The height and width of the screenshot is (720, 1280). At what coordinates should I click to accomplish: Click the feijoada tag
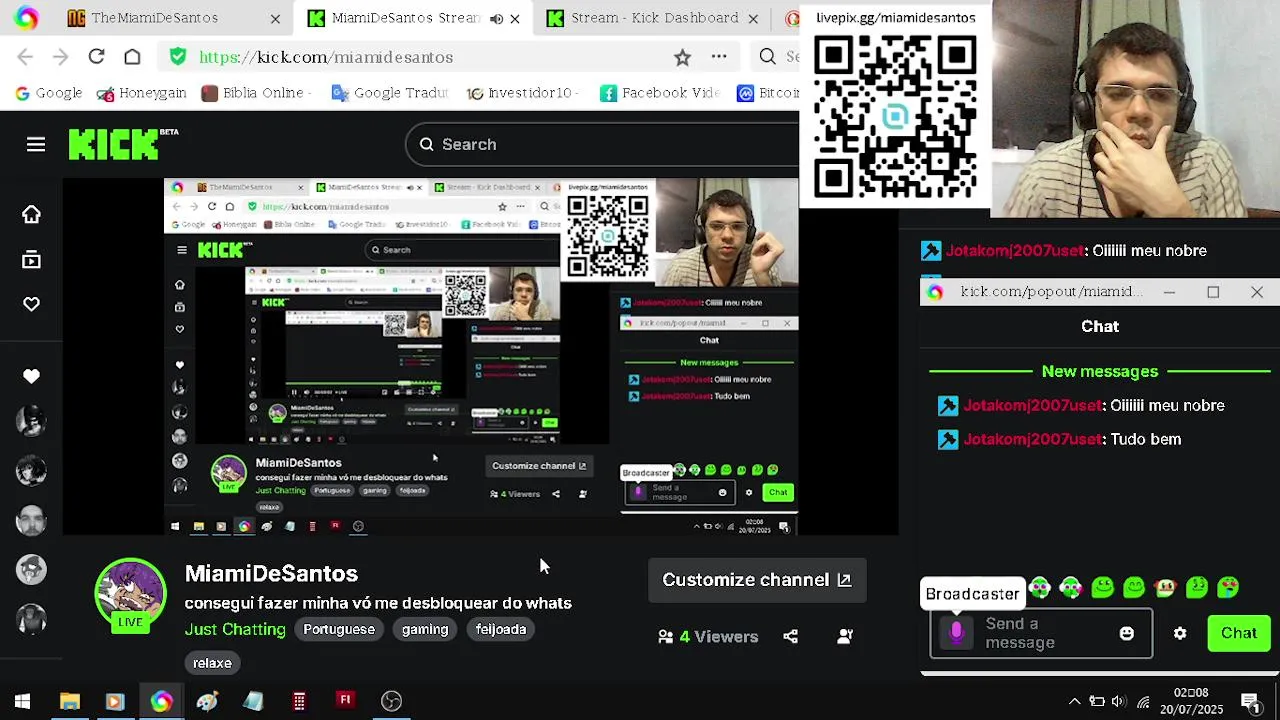[x=501, y=629]
